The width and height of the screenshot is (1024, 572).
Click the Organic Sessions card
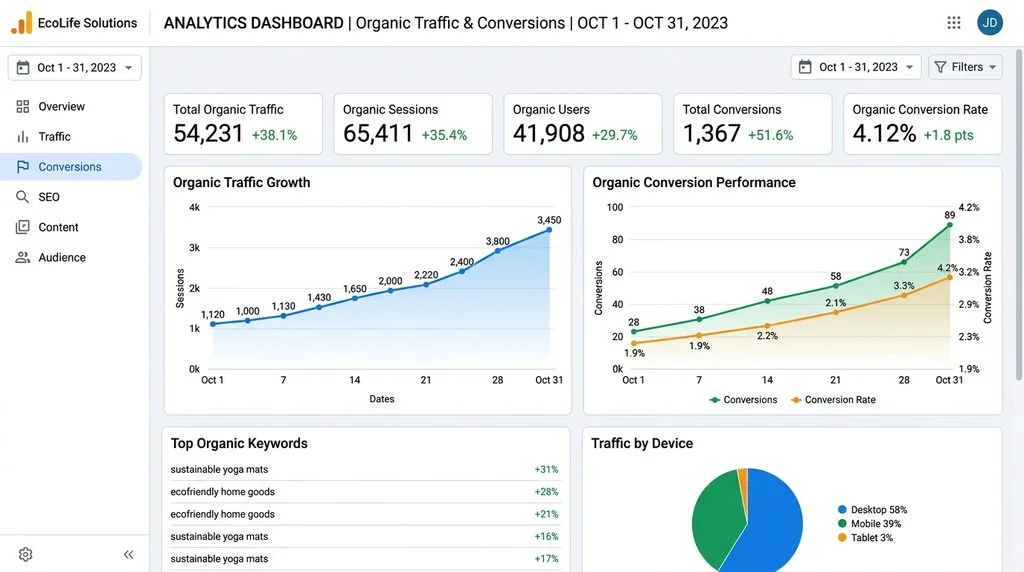pos(413,124)
